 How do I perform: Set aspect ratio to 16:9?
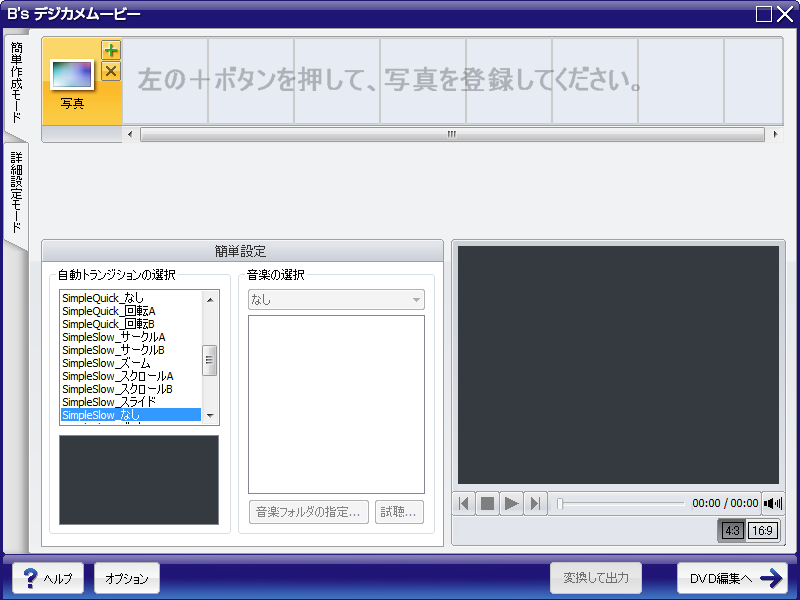tap(762, 531)
